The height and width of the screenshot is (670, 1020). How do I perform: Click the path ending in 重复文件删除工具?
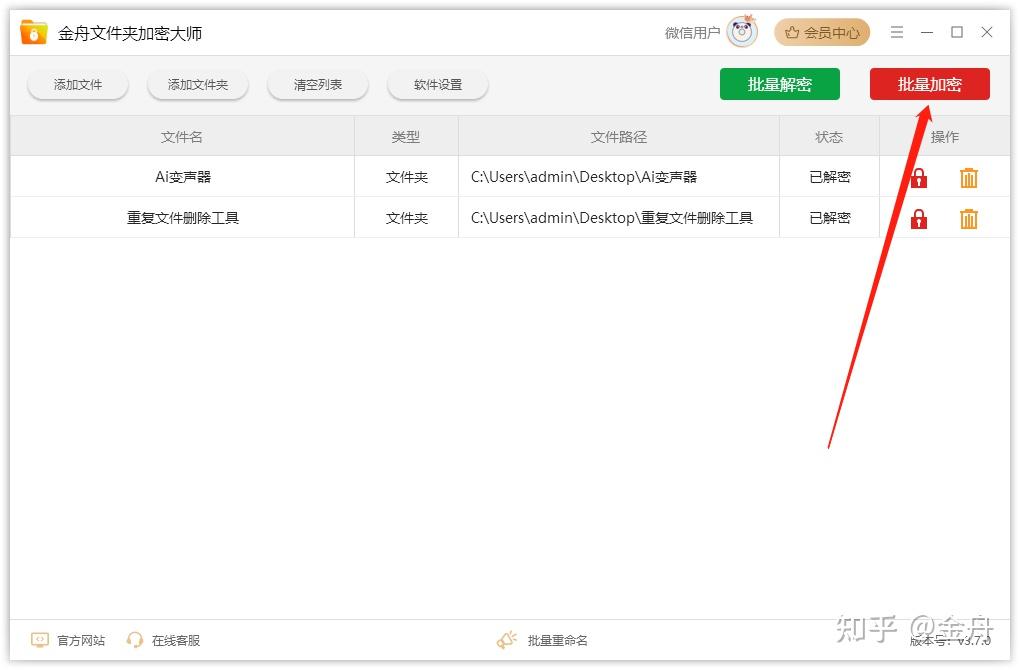tap(611, 217)
